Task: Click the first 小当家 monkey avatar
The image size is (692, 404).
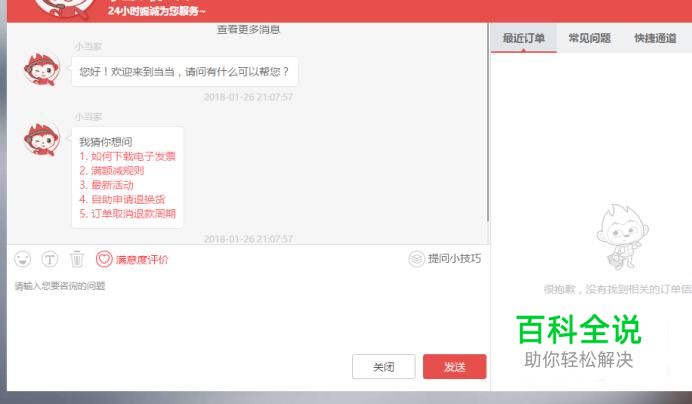Action: (x=41, y=69)
